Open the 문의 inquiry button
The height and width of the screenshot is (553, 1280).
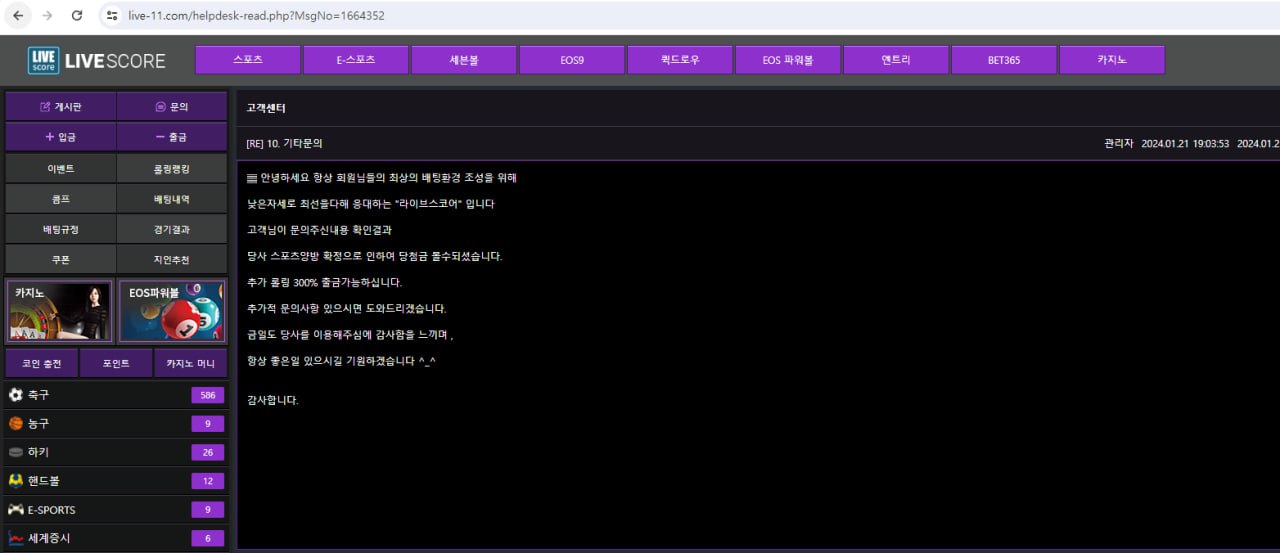click(172, 107)
